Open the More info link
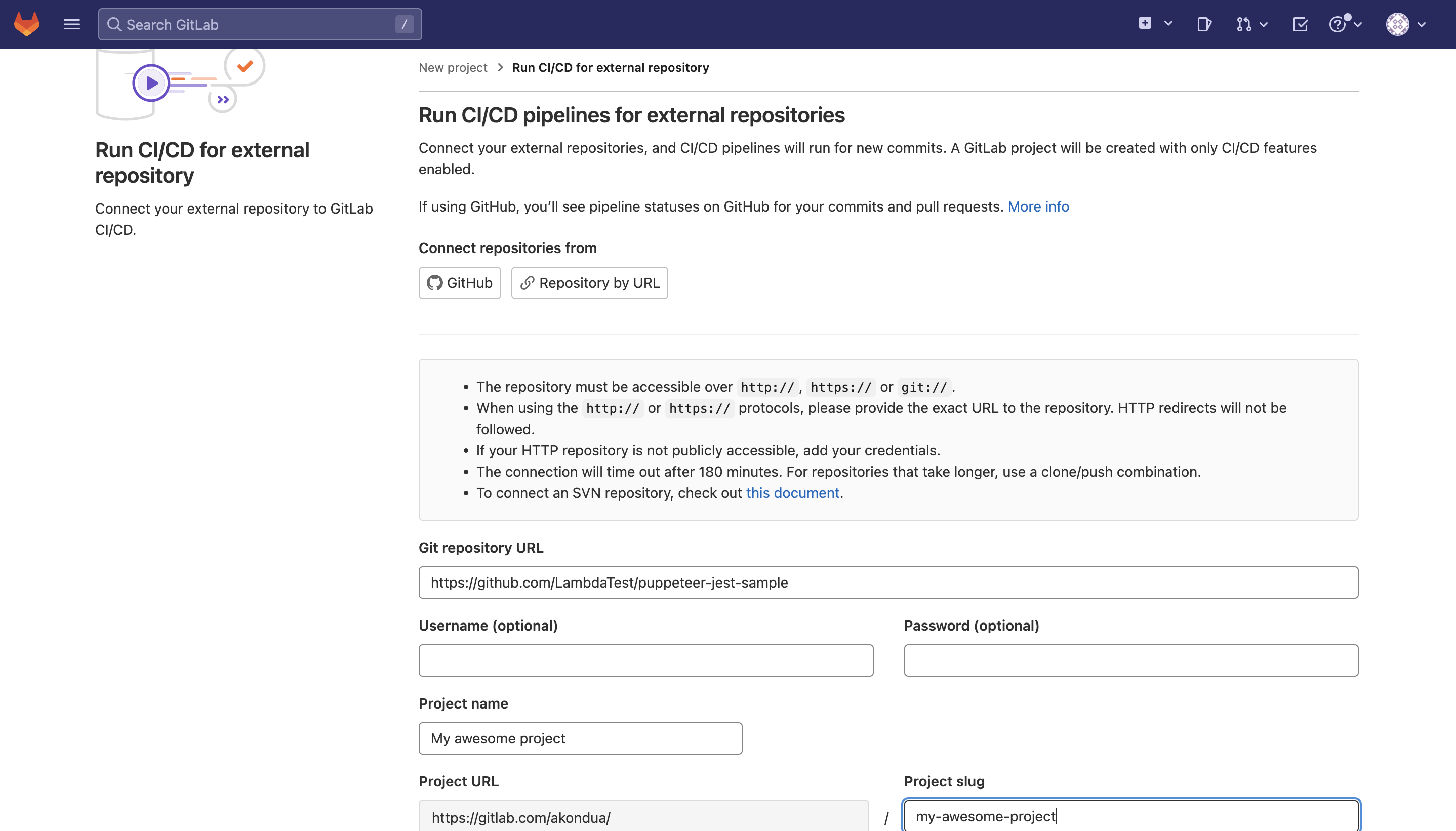 tap(1038, 206)
